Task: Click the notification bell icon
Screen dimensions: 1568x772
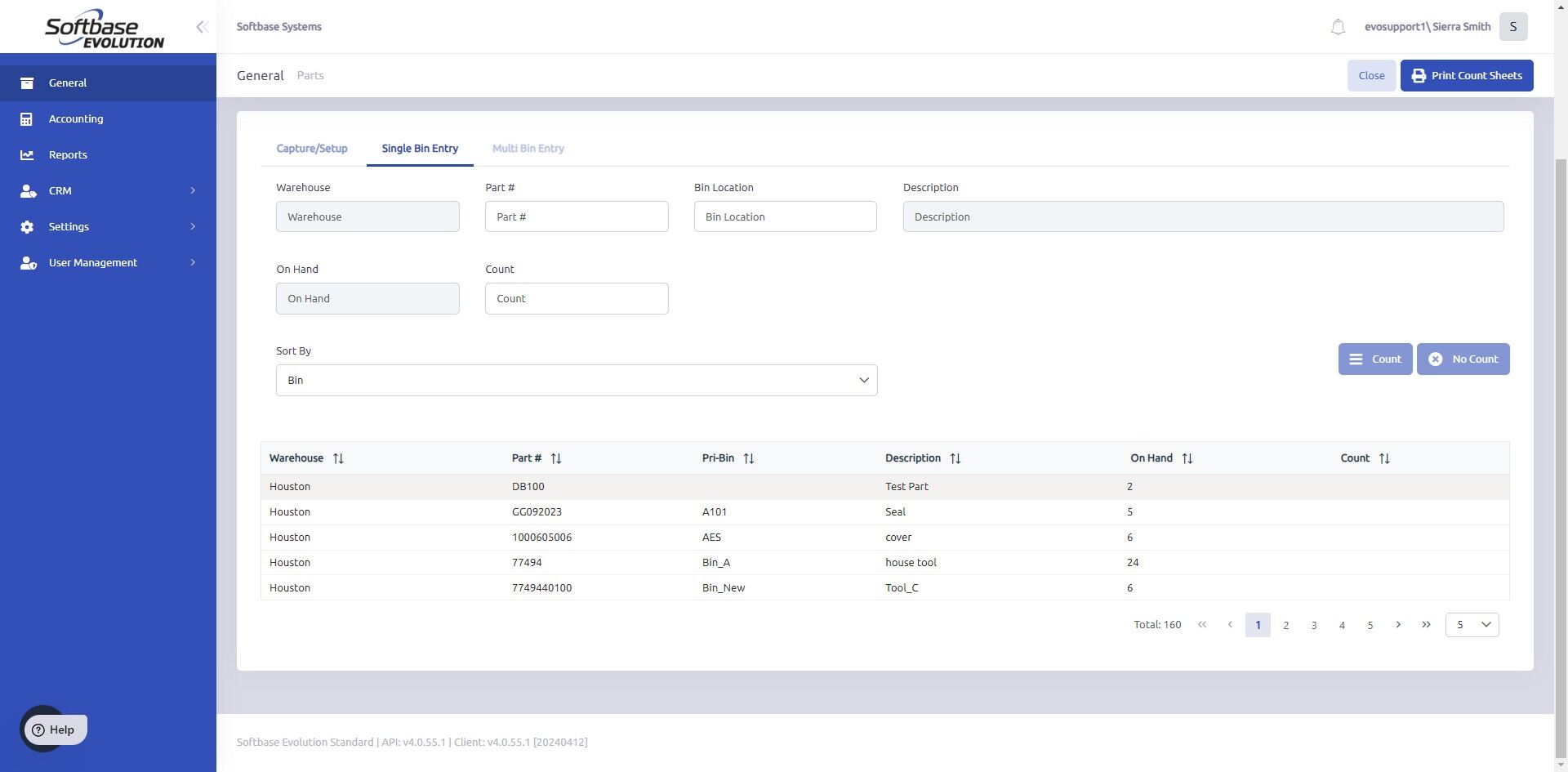Action: click(x=1338, y=27)
